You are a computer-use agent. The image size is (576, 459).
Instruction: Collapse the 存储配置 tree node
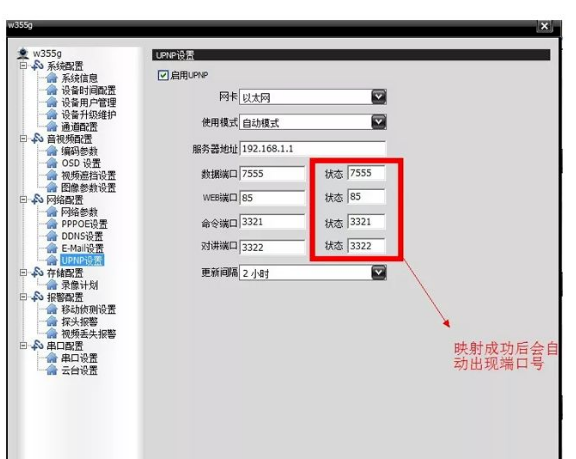point(24,272)
